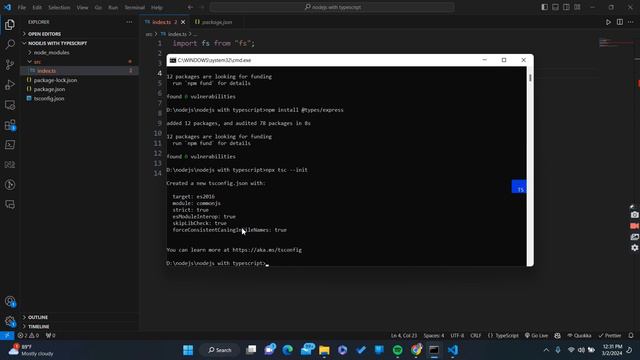Image resolution: width=640 pixels, height=360 pixels.
Task: Expand Open Editors section
Action: [x=80, y=34]
